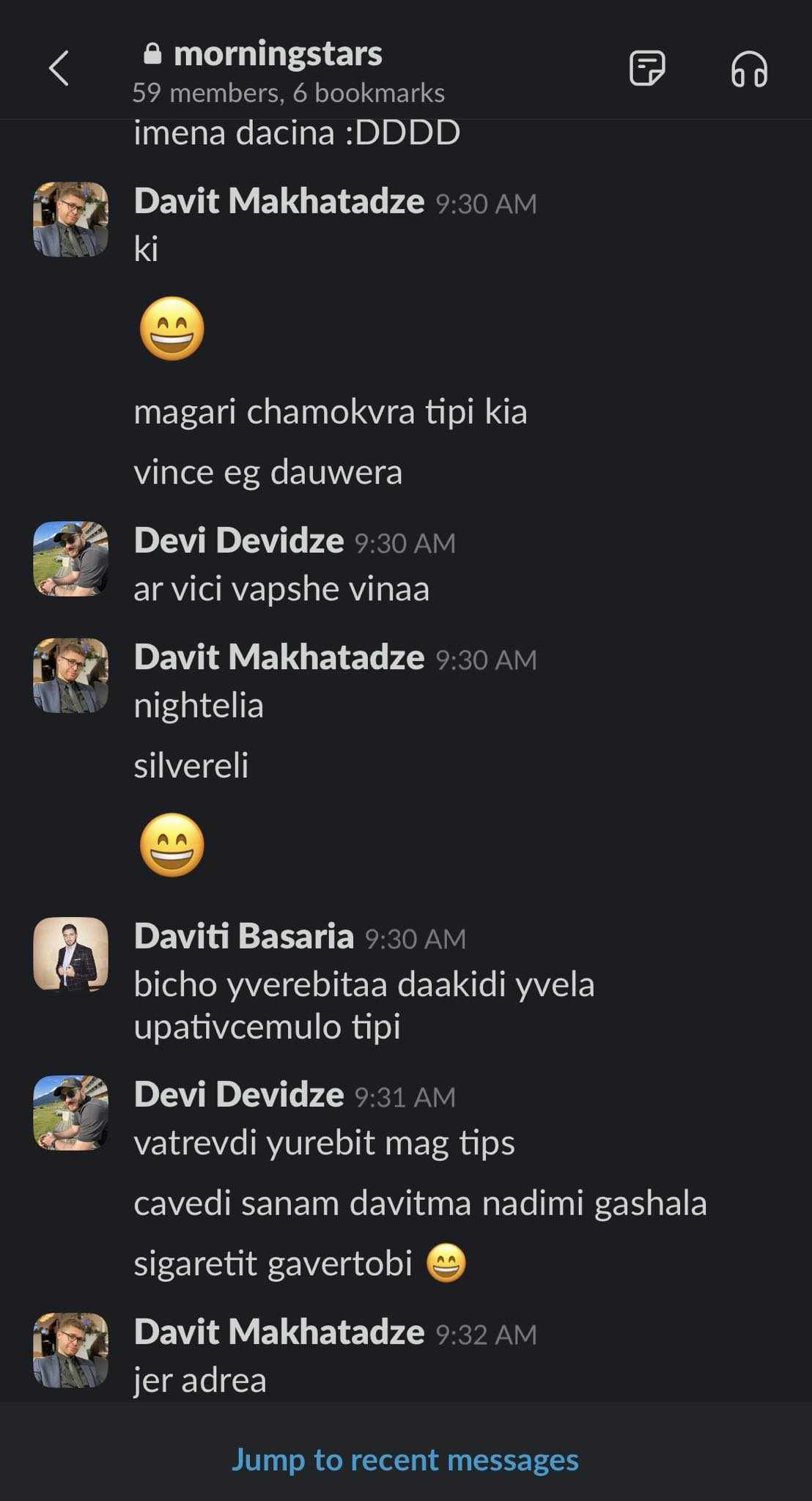Tap the emoji after "sigaretit gavertobi"

click(x=446, y=1264)
